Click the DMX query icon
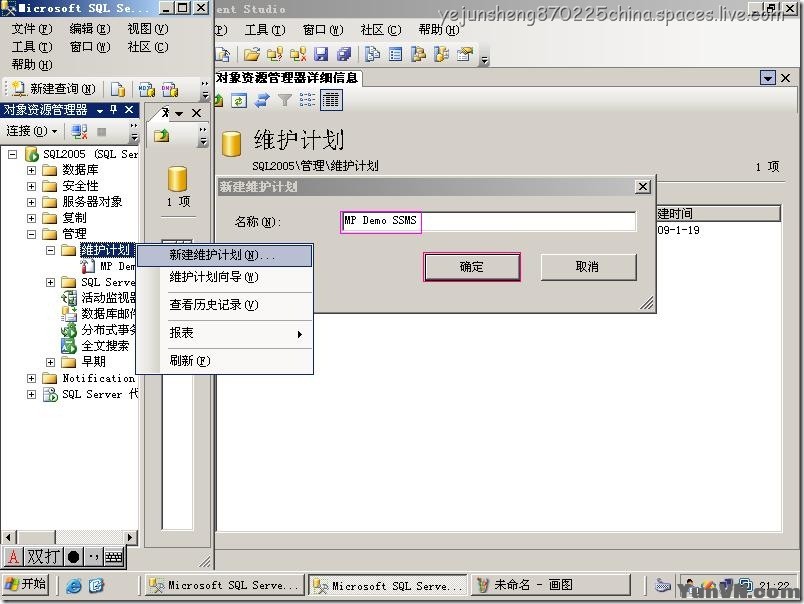Screen dimensions: 804x604 (x=170, y=90)
